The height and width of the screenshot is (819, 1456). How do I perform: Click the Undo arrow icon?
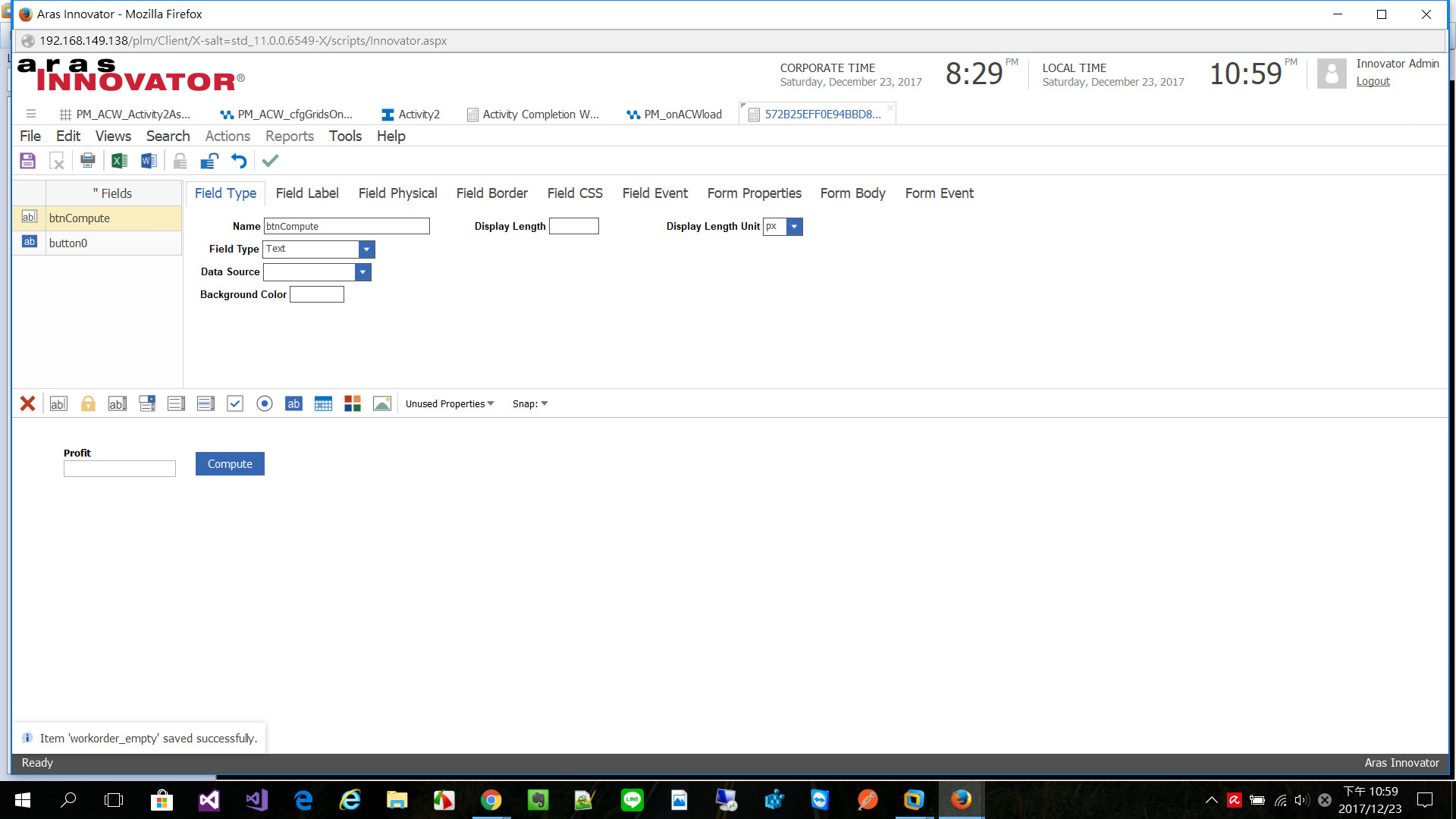coord(239,161)
